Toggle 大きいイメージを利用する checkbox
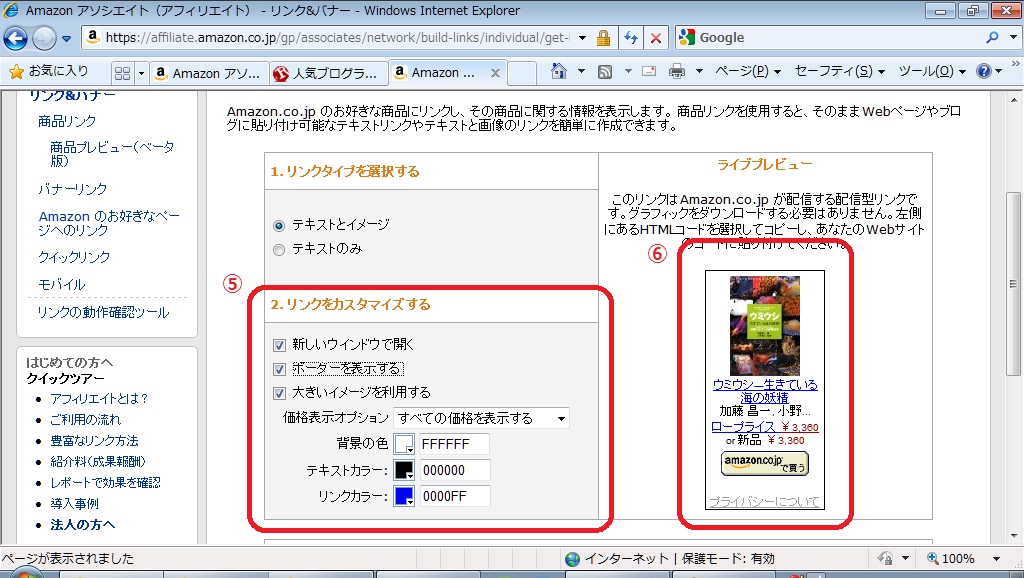Image resolution: width=1024 pixels, height=578 pixels. pos(280,393)
